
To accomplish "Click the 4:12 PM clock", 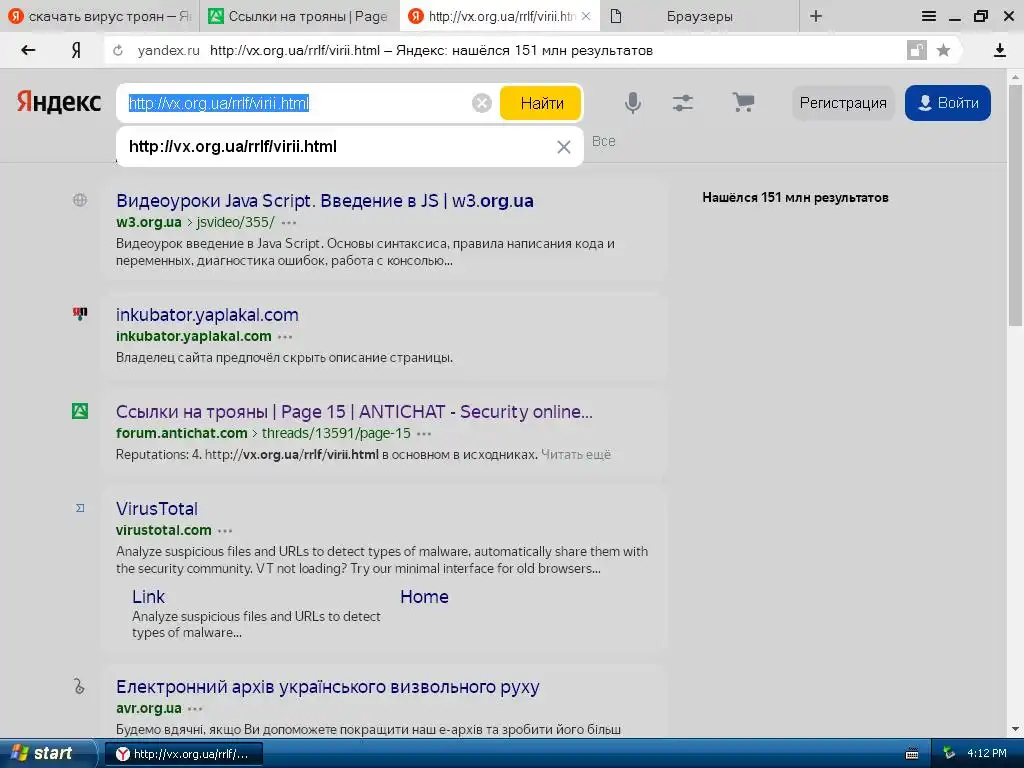I will [x=987, y=753].
